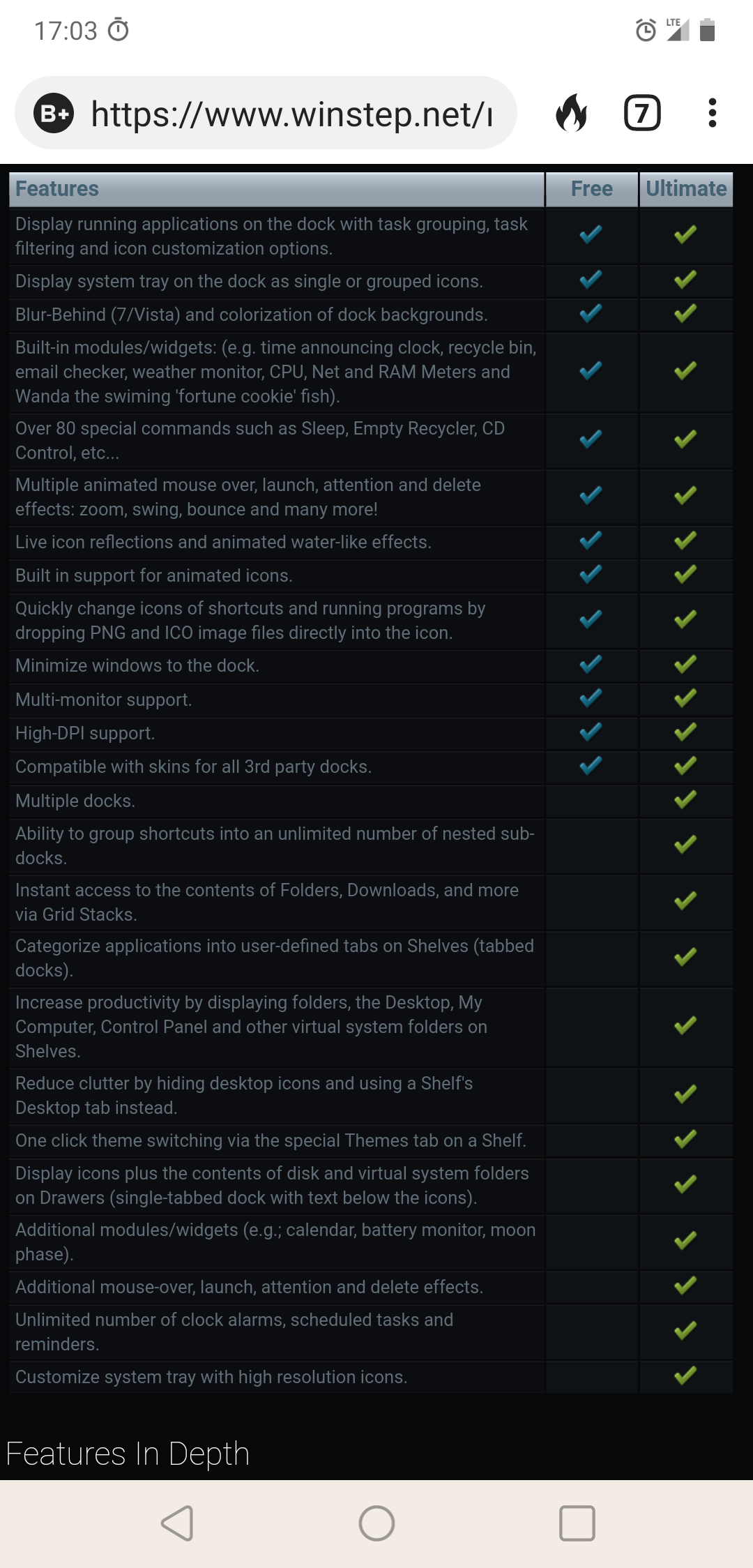This screenshot has height=1568, width=753.
Task: Click the Free checkmark for High-DPI support
Action: [591, 731]
